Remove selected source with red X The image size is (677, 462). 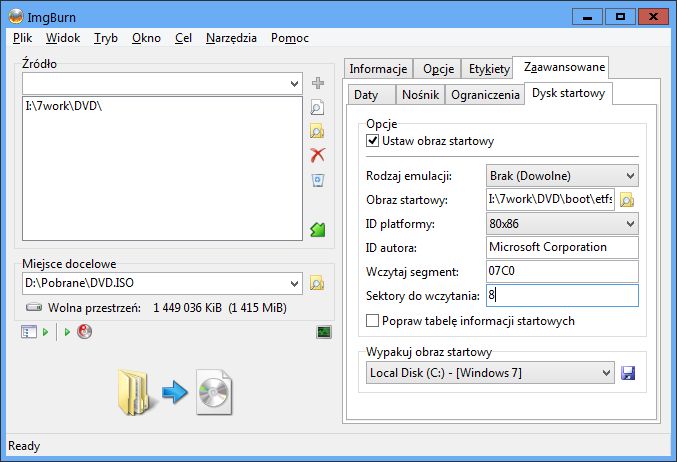point(317,155)
